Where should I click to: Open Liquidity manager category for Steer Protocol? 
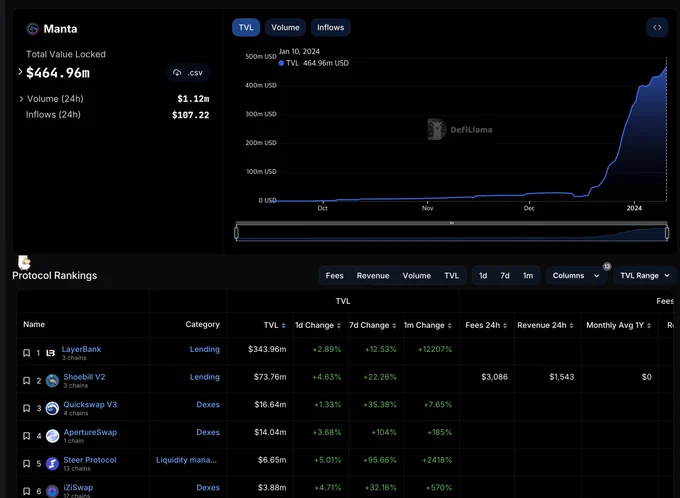click(186, 460)
